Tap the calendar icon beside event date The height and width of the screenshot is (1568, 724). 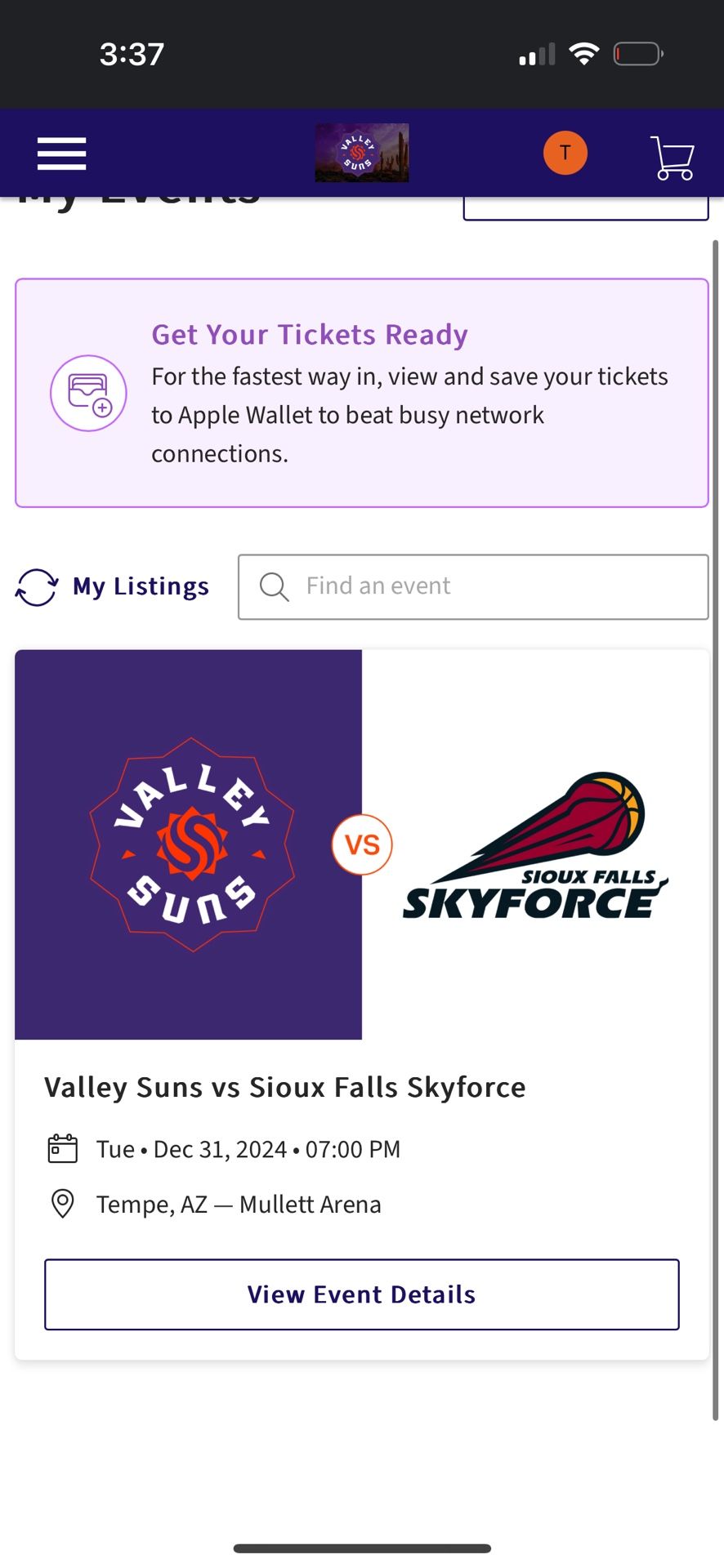pyautogui.click(x=62, y=1149)
